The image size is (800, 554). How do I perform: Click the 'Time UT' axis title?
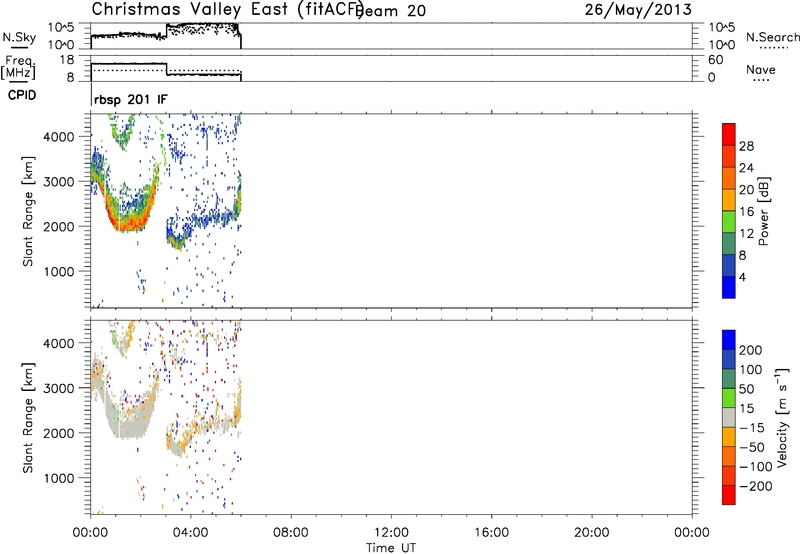coord(391,547)
